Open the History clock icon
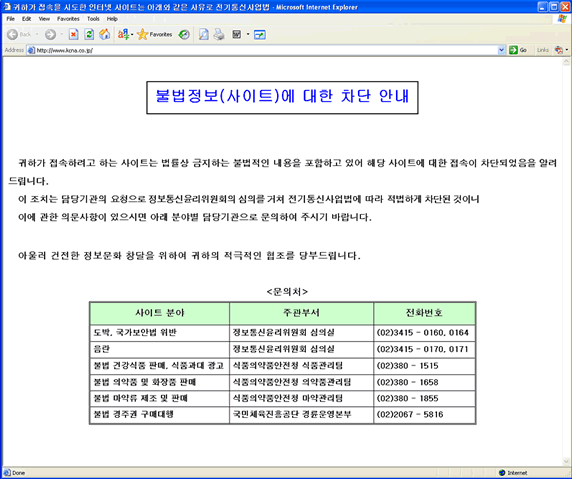 click(184, 34)
